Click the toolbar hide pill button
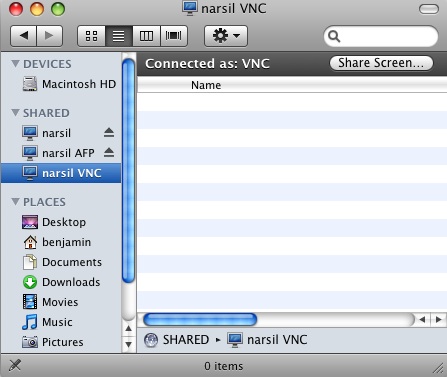This screenshot has width=447, height=377. click(429, 9)
